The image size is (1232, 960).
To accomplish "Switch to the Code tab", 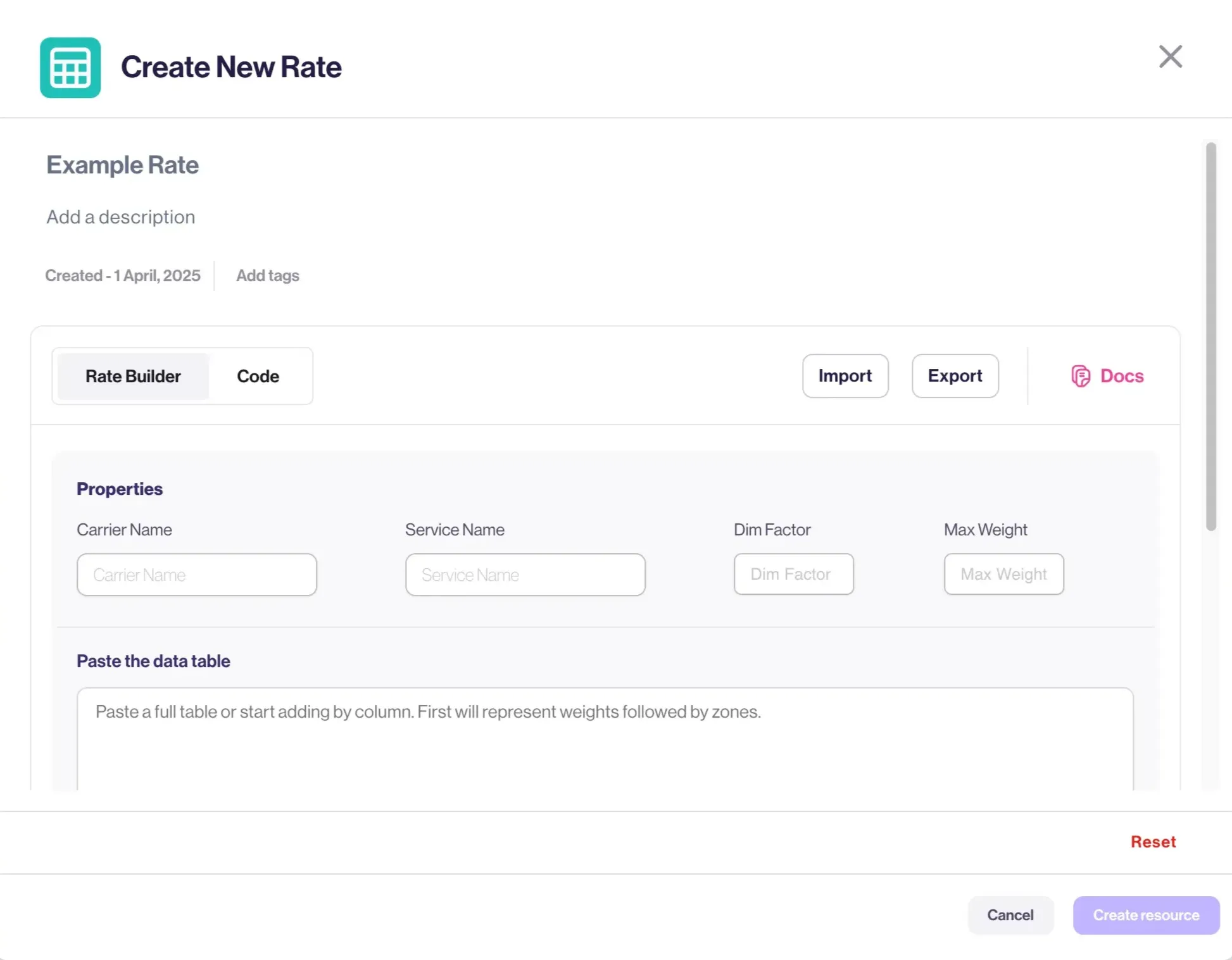I will [258, 376].
